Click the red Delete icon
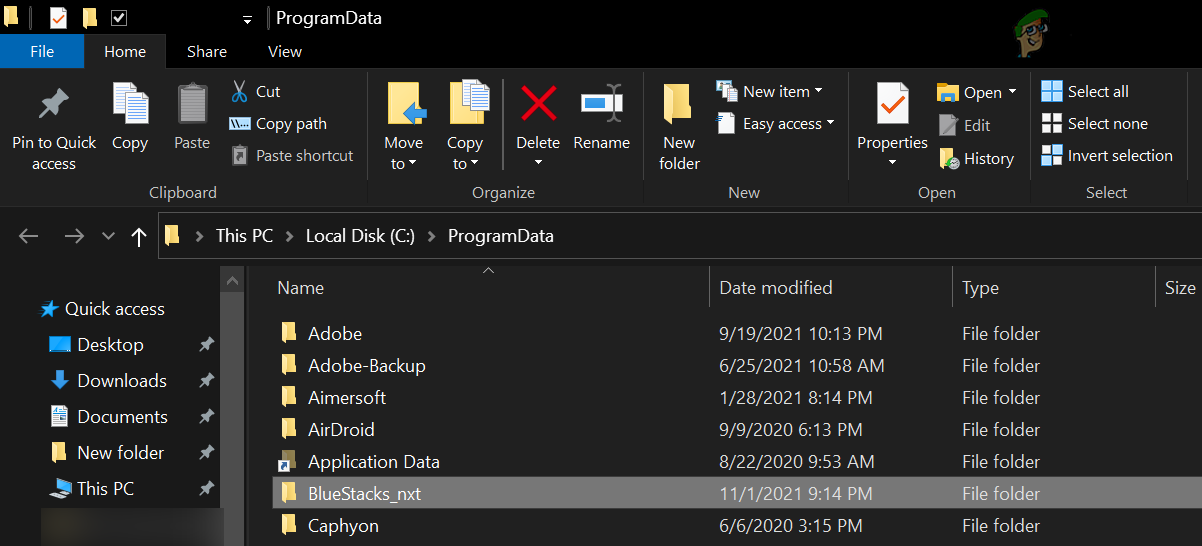 [538, 103]
